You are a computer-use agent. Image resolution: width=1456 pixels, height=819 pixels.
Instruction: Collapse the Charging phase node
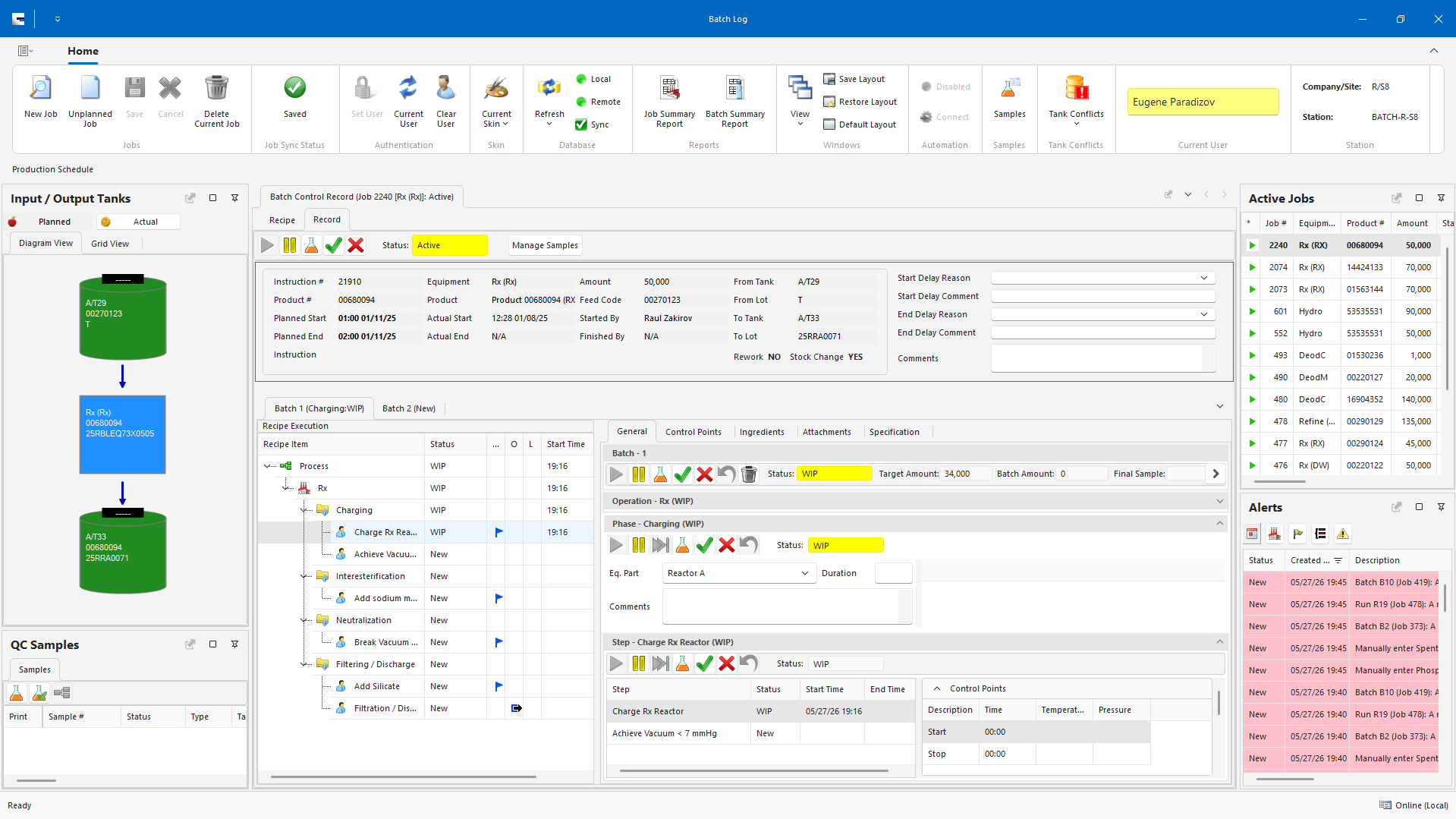click(303, 510)
